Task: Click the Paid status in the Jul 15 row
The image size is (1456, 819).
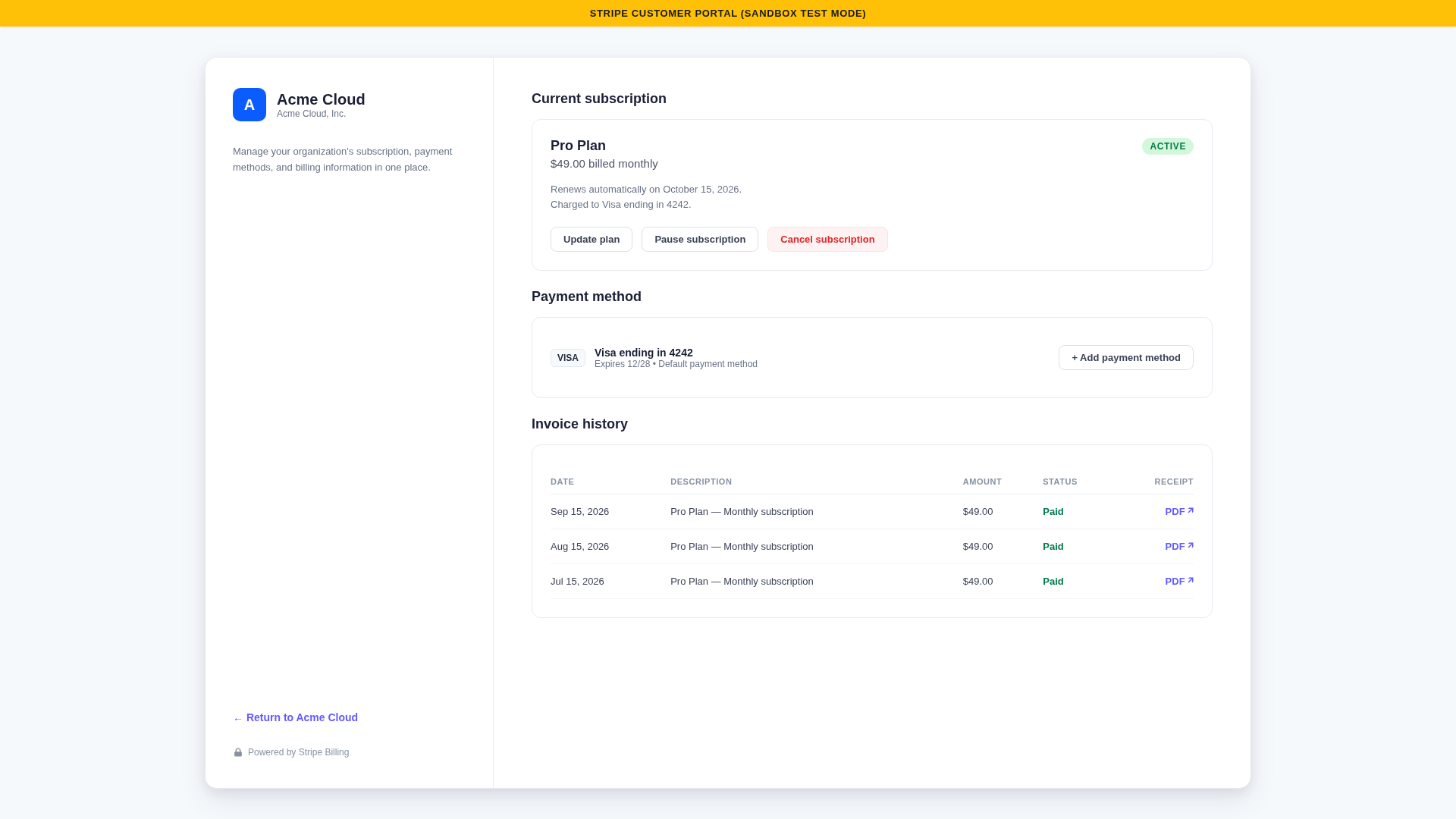Action: coord(1053,582)
